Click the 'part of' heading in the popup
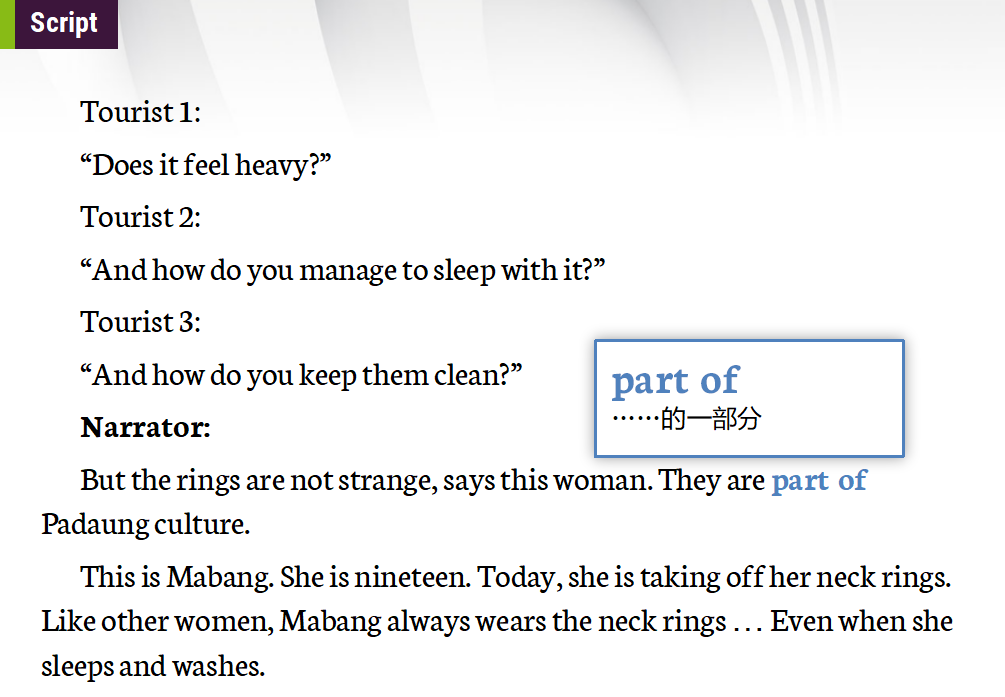Image resolution: width=1005 pixels, height=697 pixels. [x=675, y=380]
